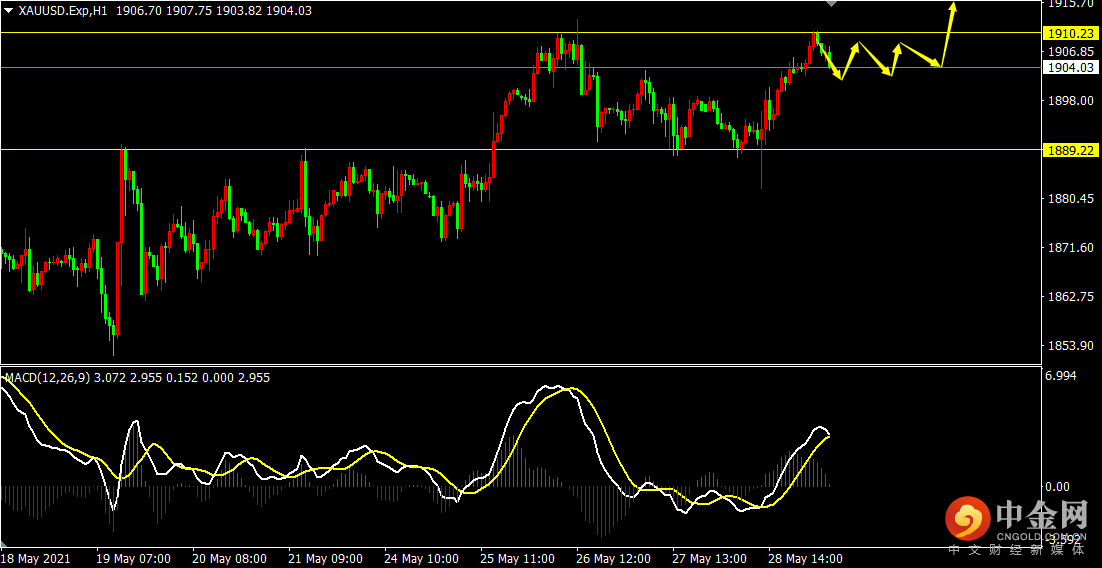Click the 1862.75 price scale value
The height and width of the screenshot is (568, 1102).
[x=1070, y=297]
